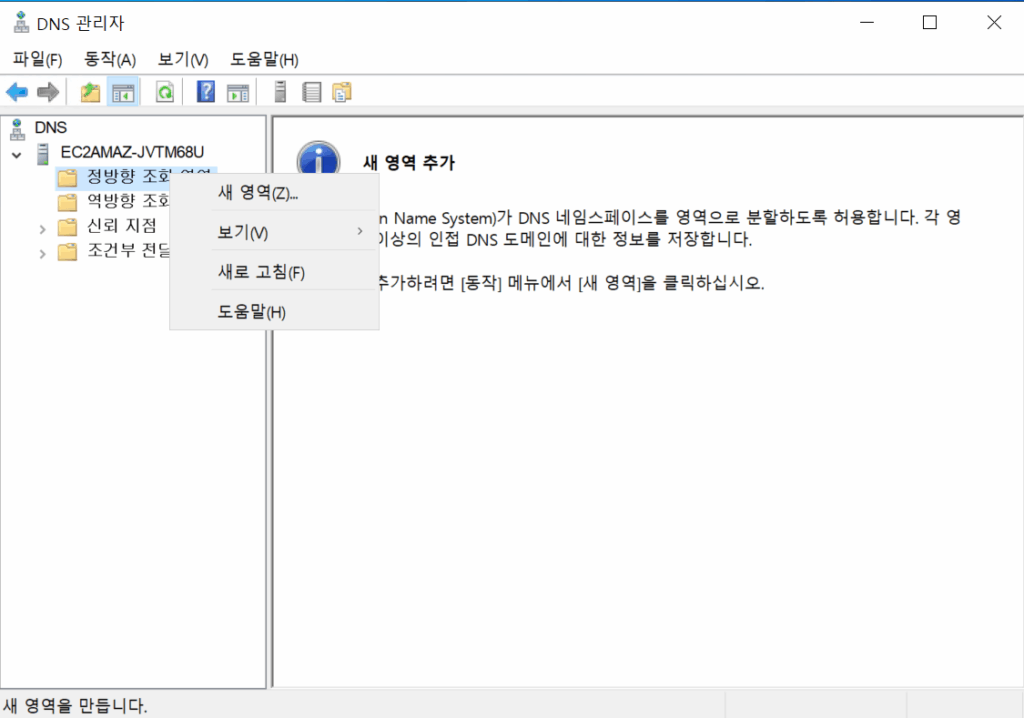This screenshot has height=718, width=1024.
Task: Click the DNS server toolbar icon
Action: tap(279, 91)
